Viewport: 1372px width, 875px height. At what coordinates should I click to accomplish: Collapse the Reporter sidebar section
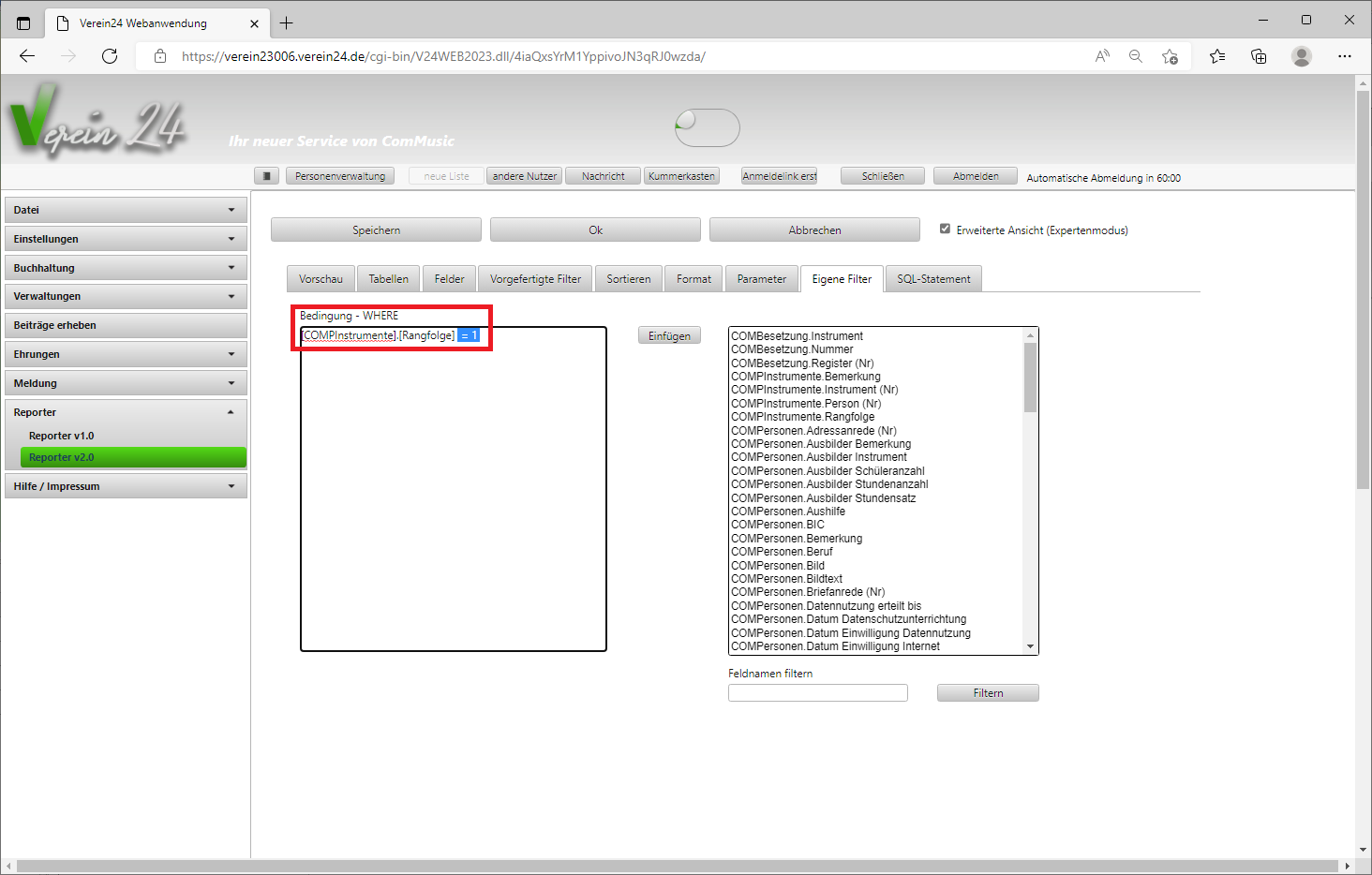point(126,412)
